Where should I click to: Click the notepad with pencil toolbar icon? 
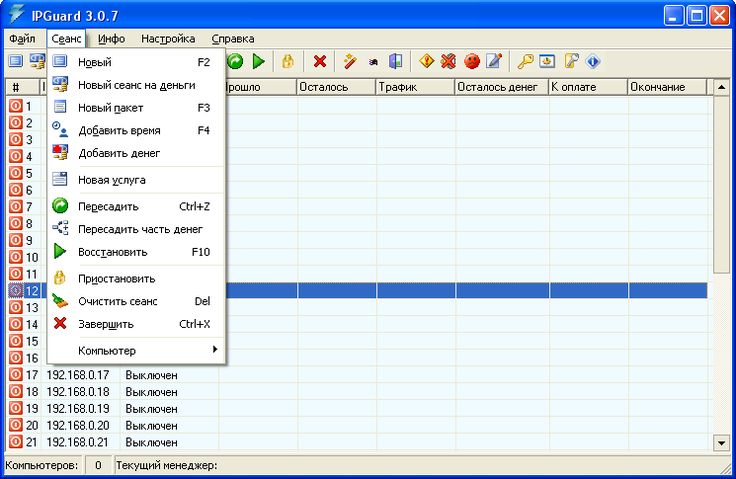point(494,61)
